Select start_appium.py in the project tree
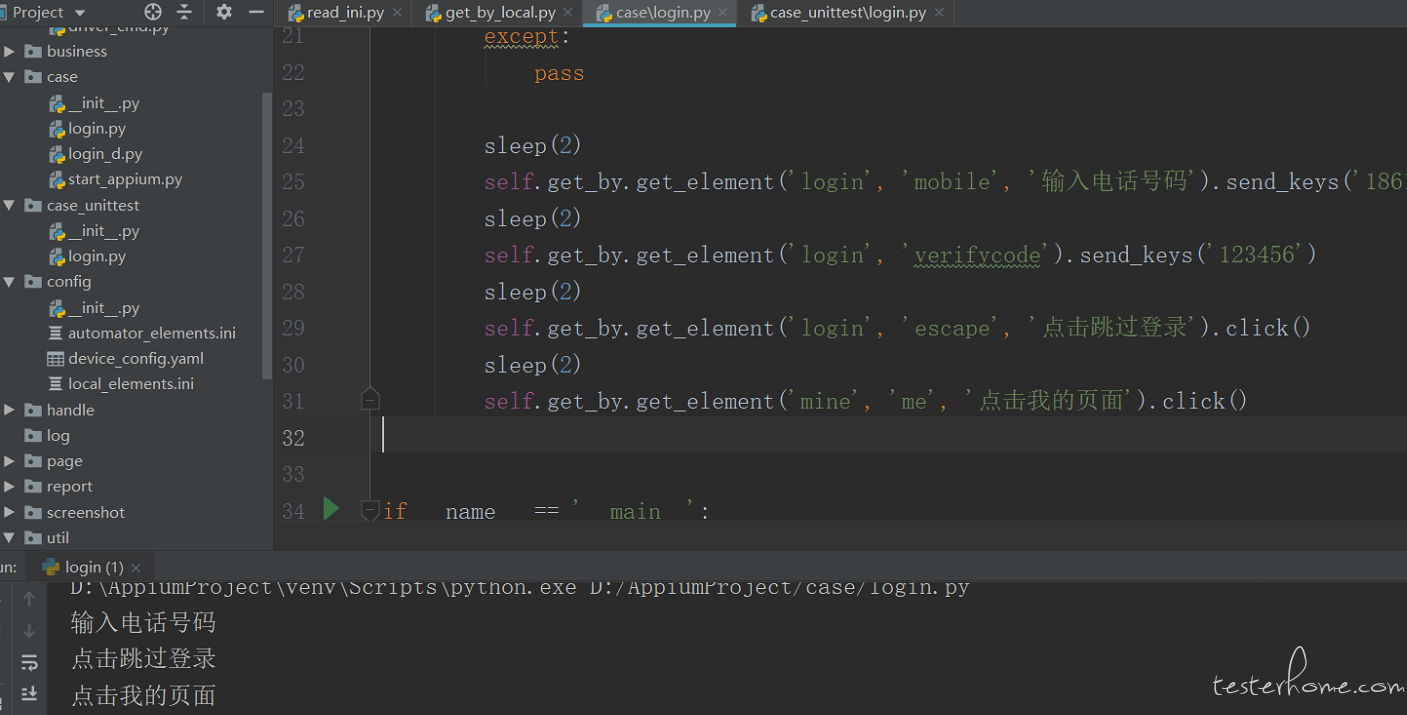This screenshot has height=715, width=1407. tap(125, 179)
